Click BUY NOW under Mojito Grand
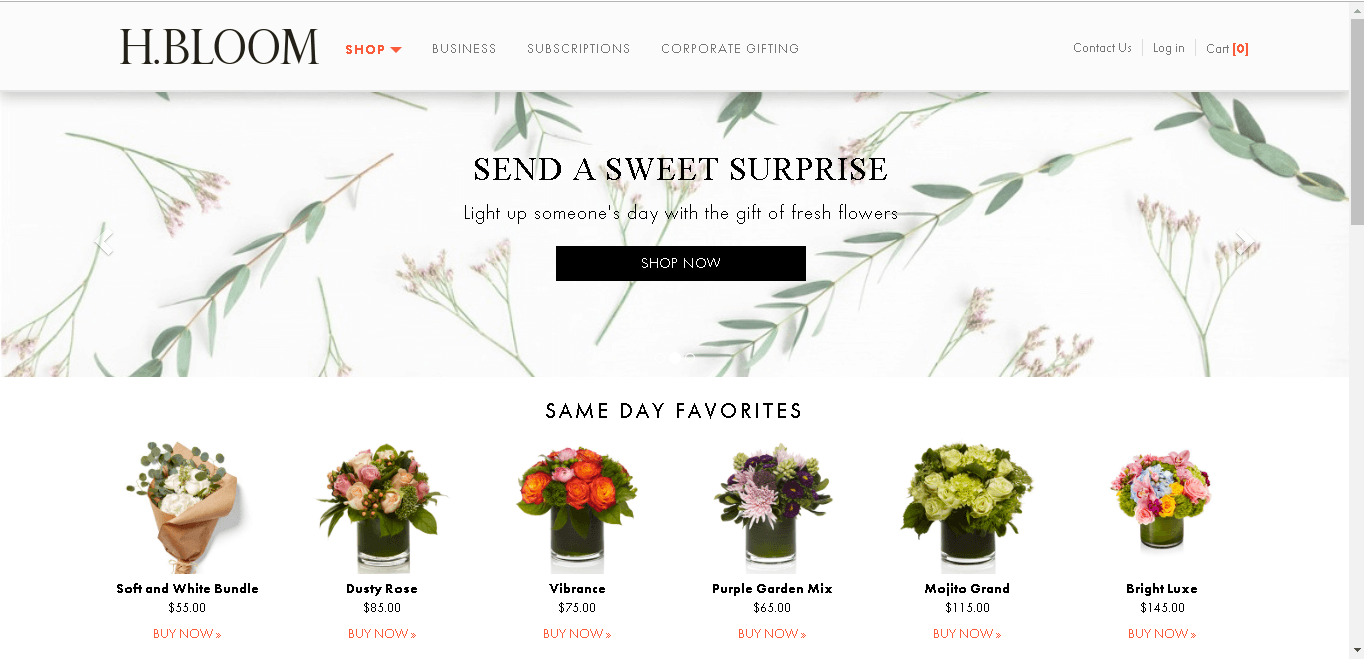 coord(966,634)
